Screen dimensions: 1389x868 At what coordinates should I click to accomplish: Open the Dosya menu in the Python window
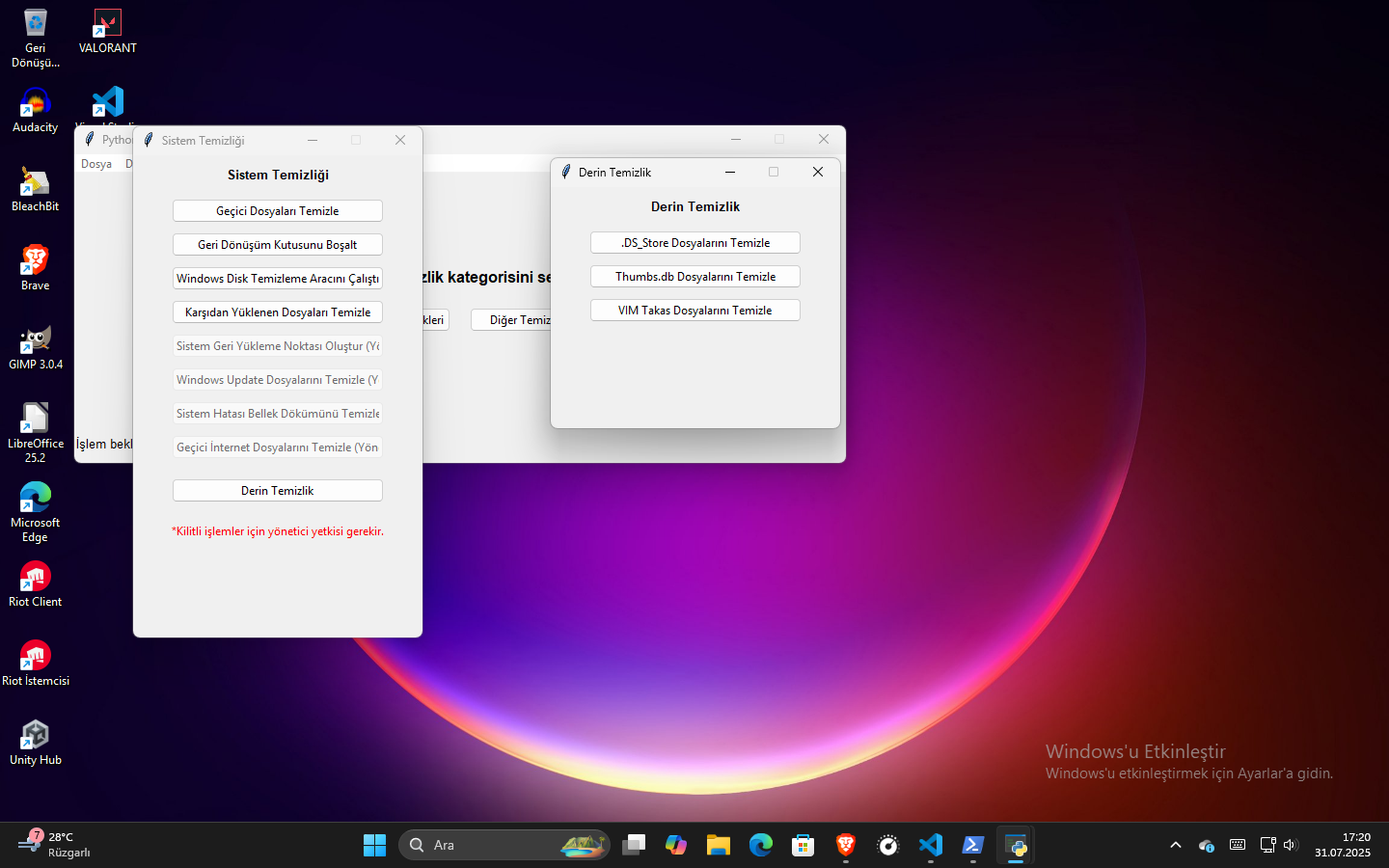click(x=96, y=164)
